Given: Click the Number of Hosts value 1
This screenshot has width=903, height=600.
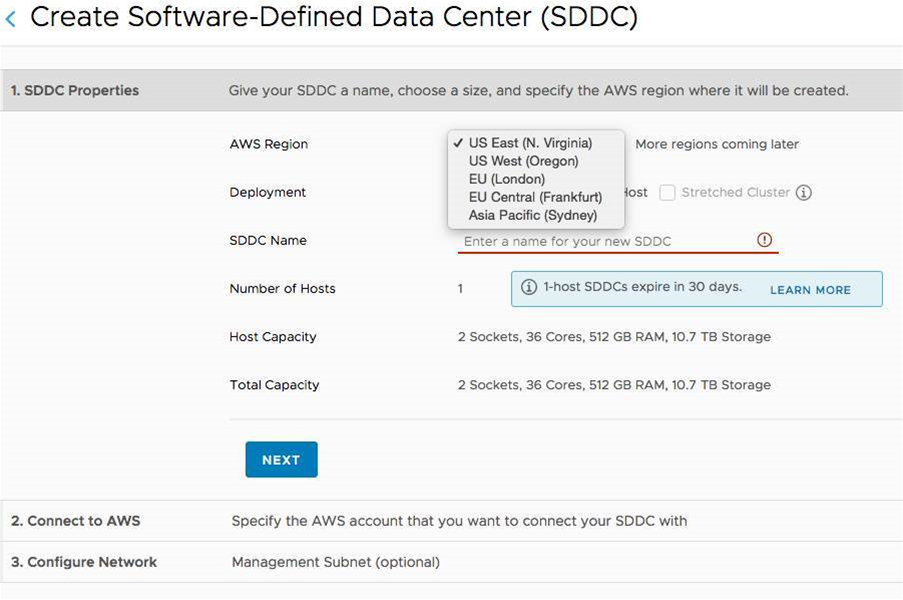Looking at the screenshot, I should click(x=460, y=288).
